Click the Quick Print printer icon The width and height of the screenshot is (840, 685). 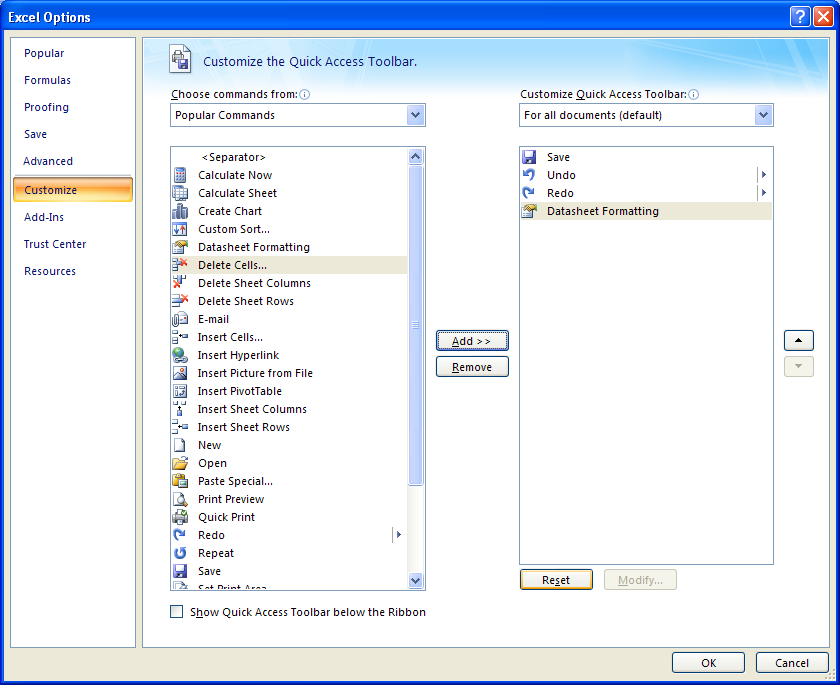coord(180,517)
